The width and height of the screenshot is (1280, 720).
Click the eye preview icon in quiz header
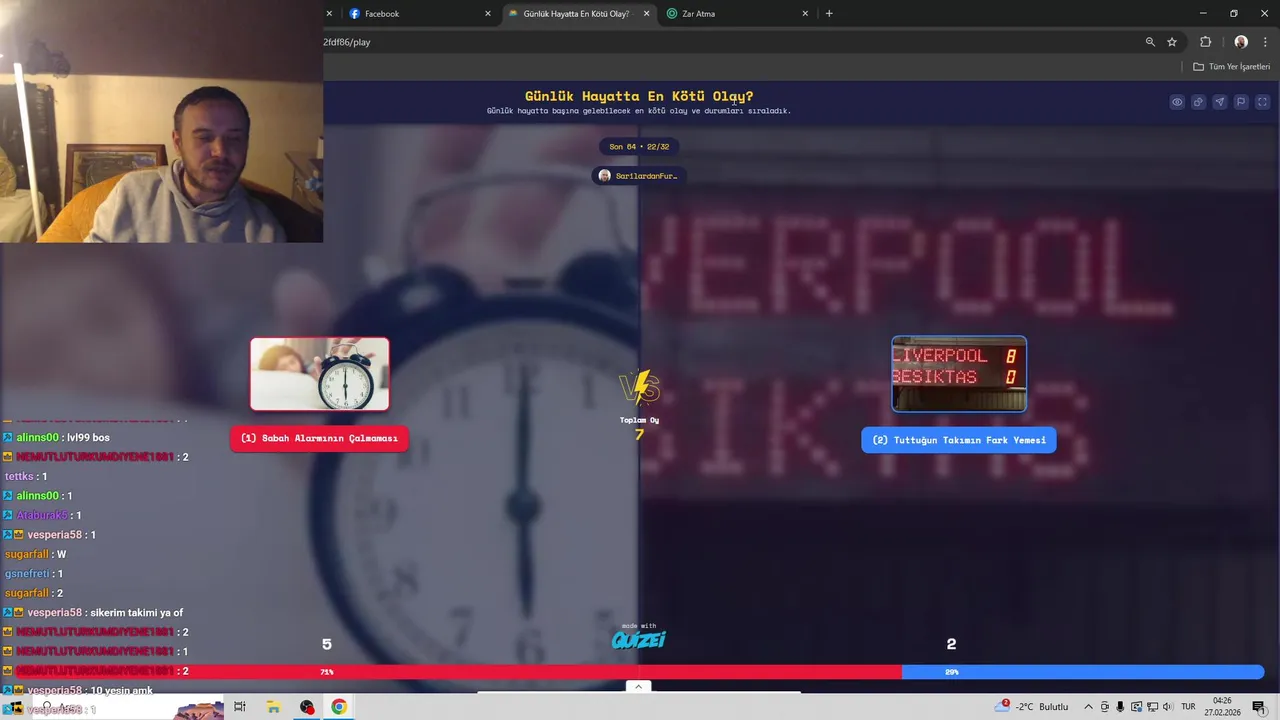tap(1177, 102)
